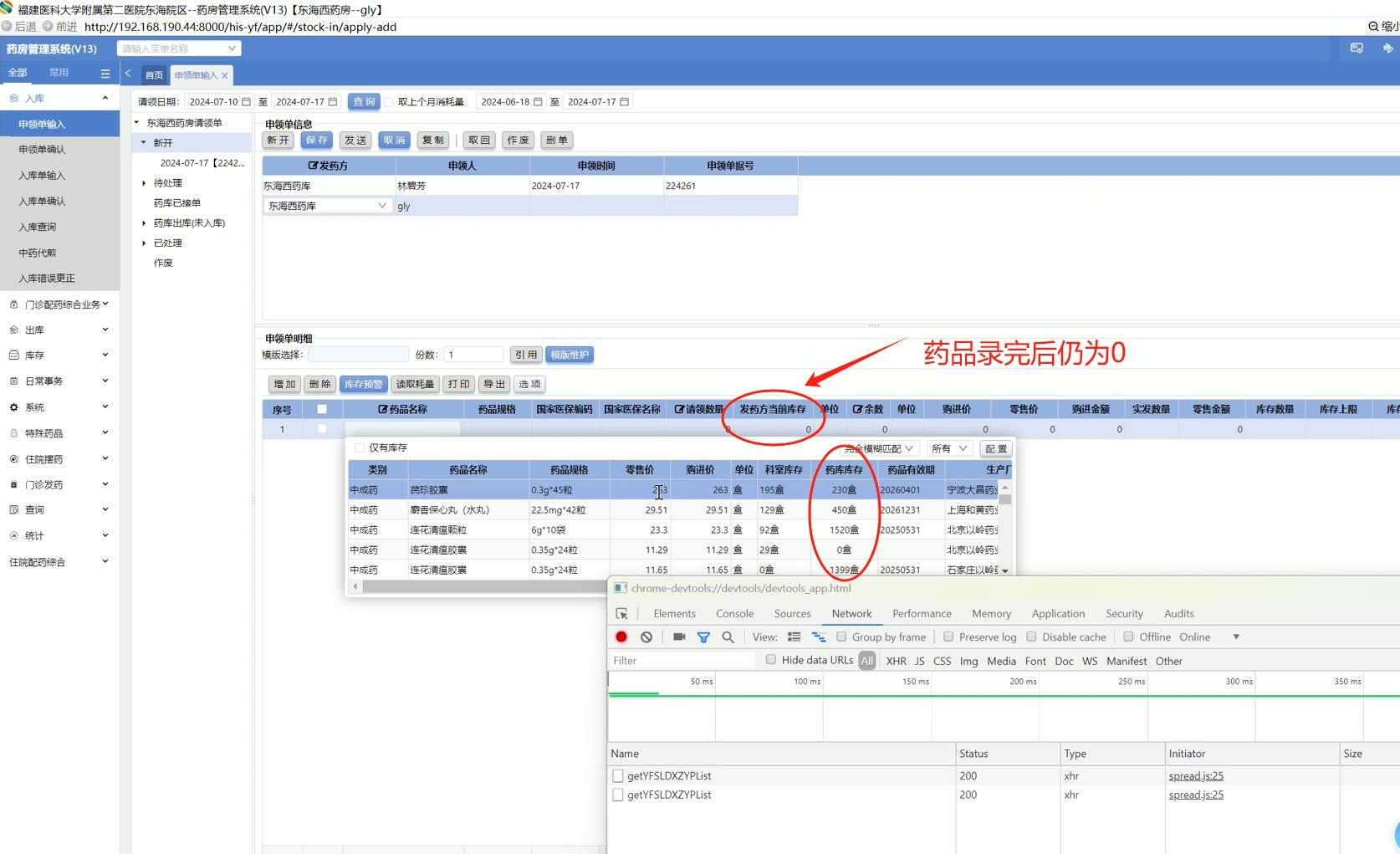The height and width of the screenshot is (854, 1400).
Task: Click the 配置 button in drug popup
Action: 996,448
